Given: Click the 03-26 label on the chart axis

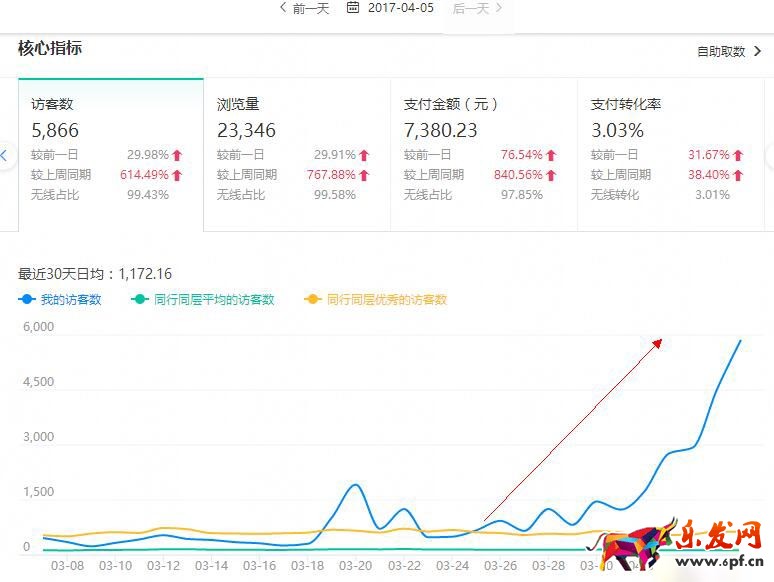Looking at the screenshot, I should point(500,565).
